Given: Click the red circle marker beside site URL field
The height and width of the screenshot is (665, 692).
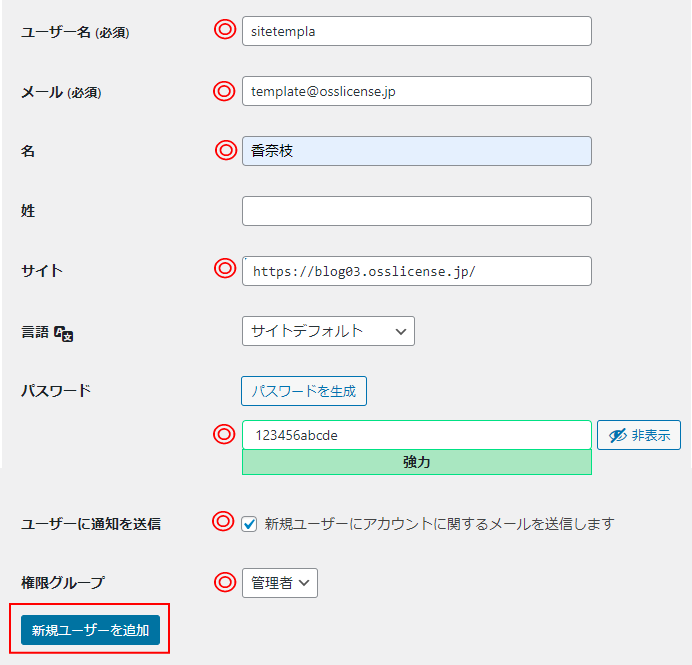Looking at the screenshot, I should pyautogui.click(x=225, y=269).
